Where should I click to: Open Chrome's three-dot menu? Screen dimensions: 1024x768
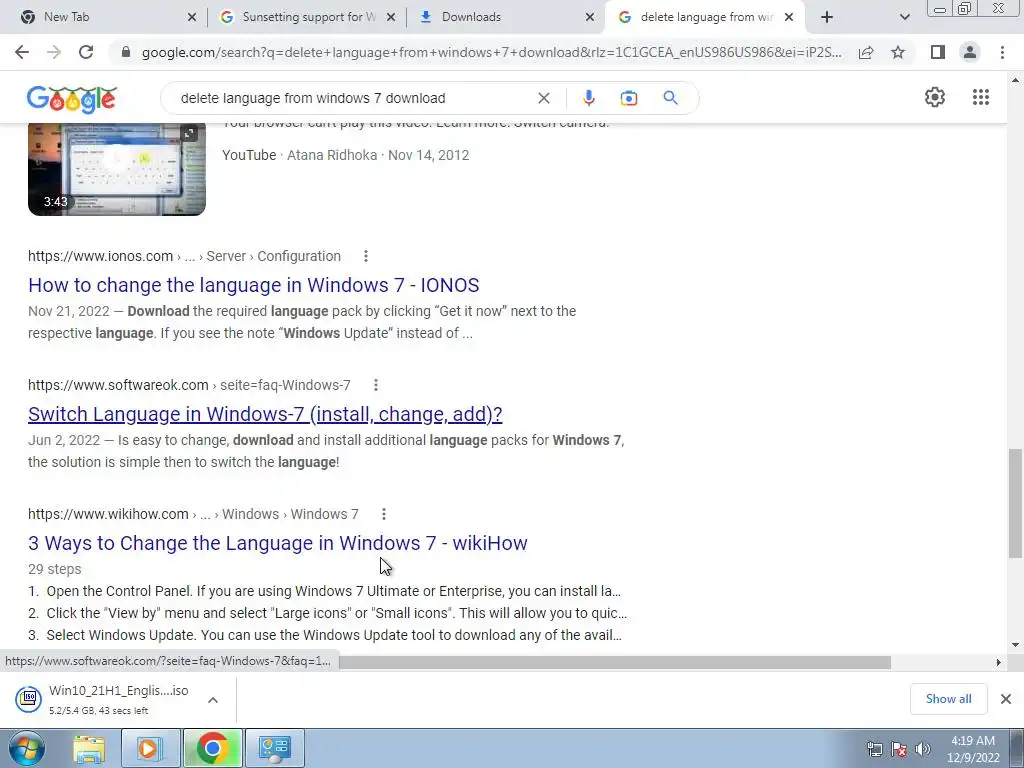1002,52
